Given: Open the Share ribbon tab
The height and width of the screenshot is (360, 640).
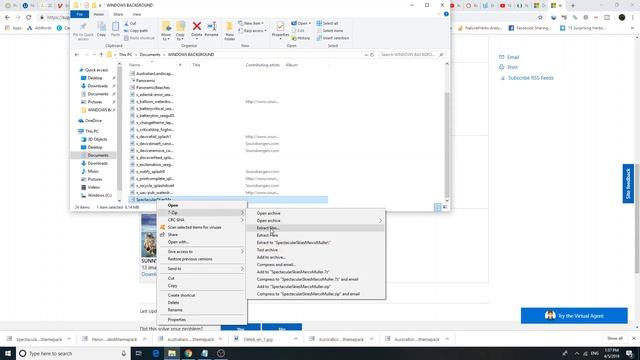Looking at the screenshot, I should (x=118, y=14).
